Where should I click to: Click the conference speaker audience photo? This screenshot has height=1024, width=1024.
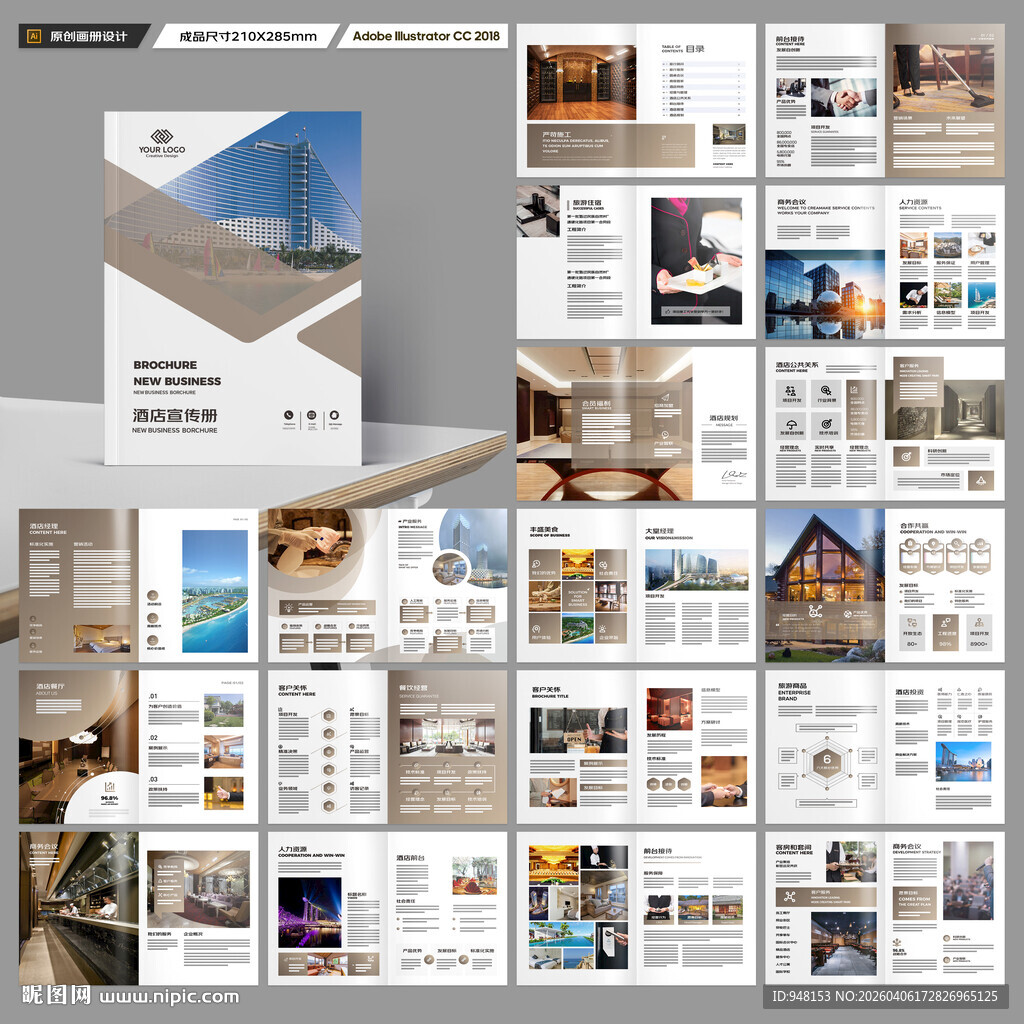pos(968,880)
